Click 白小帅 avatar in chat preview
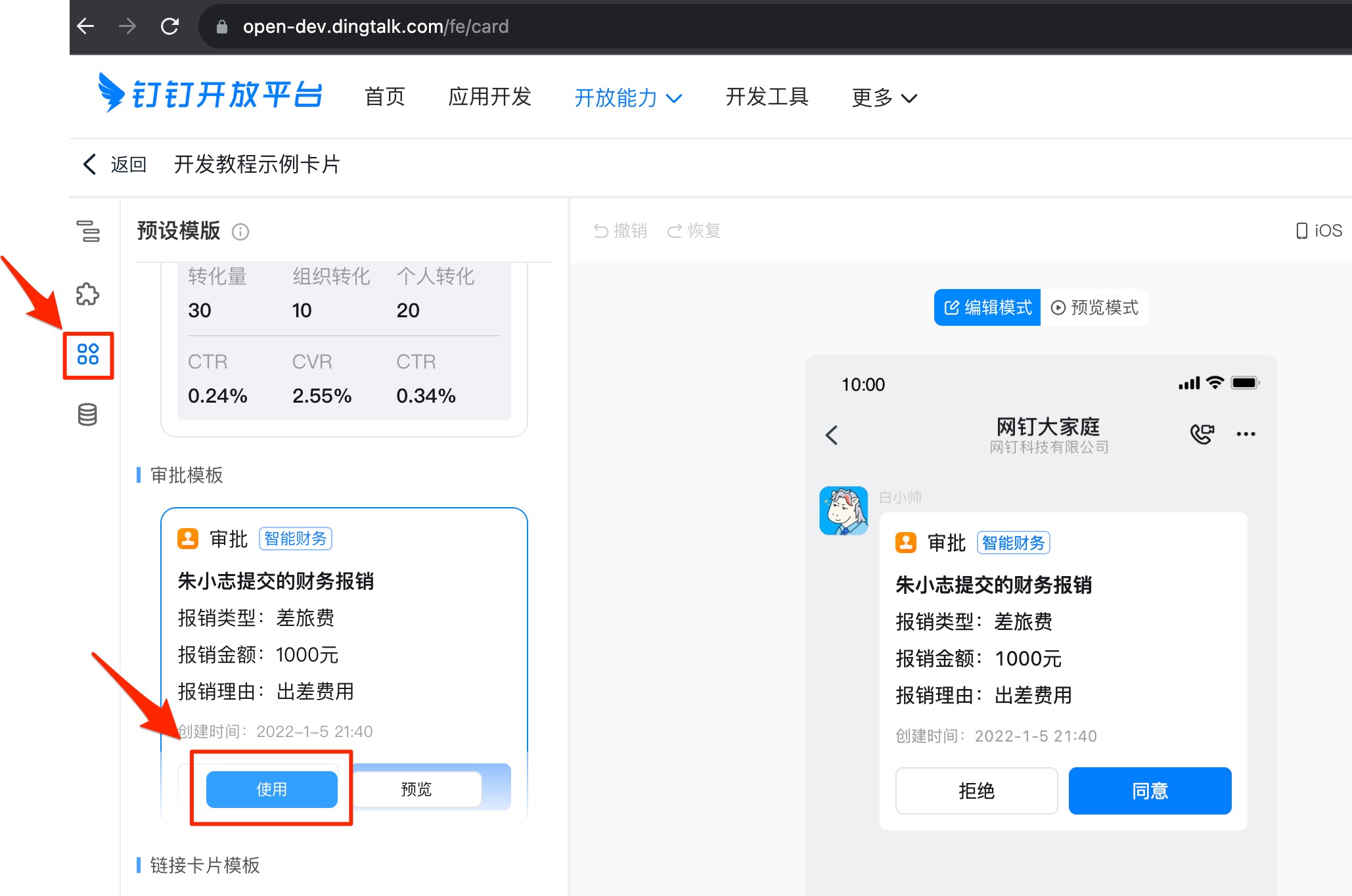 (844, 510)
